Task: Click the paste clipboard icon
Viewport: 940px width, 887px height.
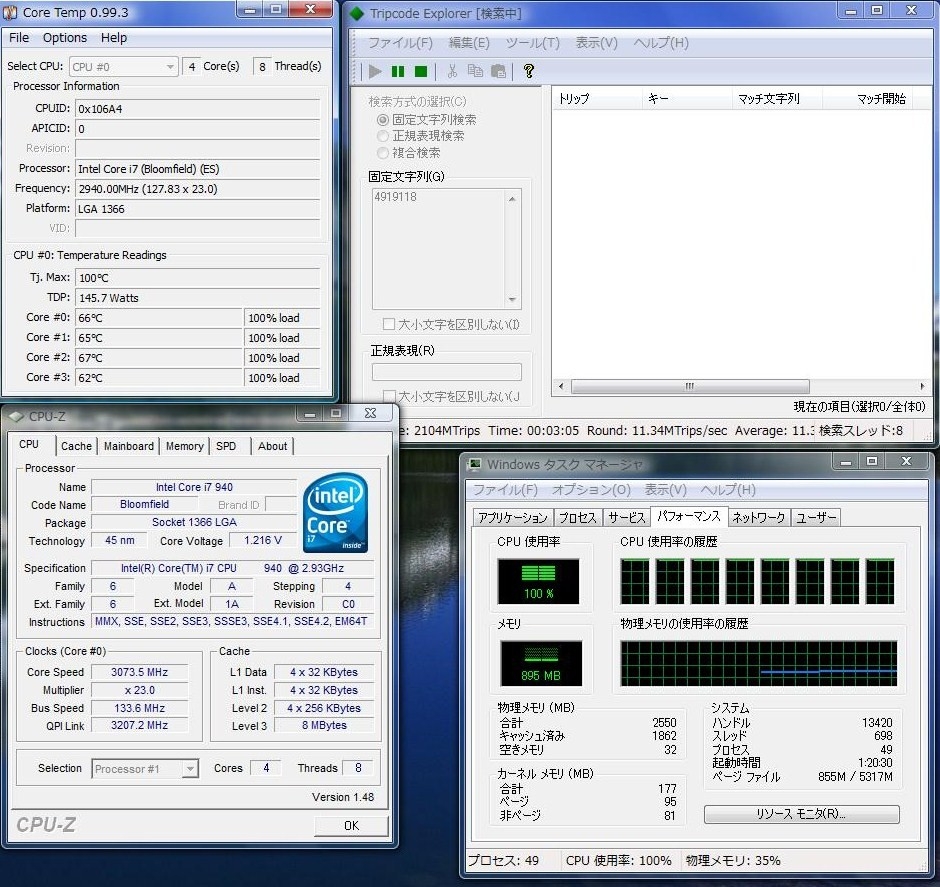Action: 498,71
